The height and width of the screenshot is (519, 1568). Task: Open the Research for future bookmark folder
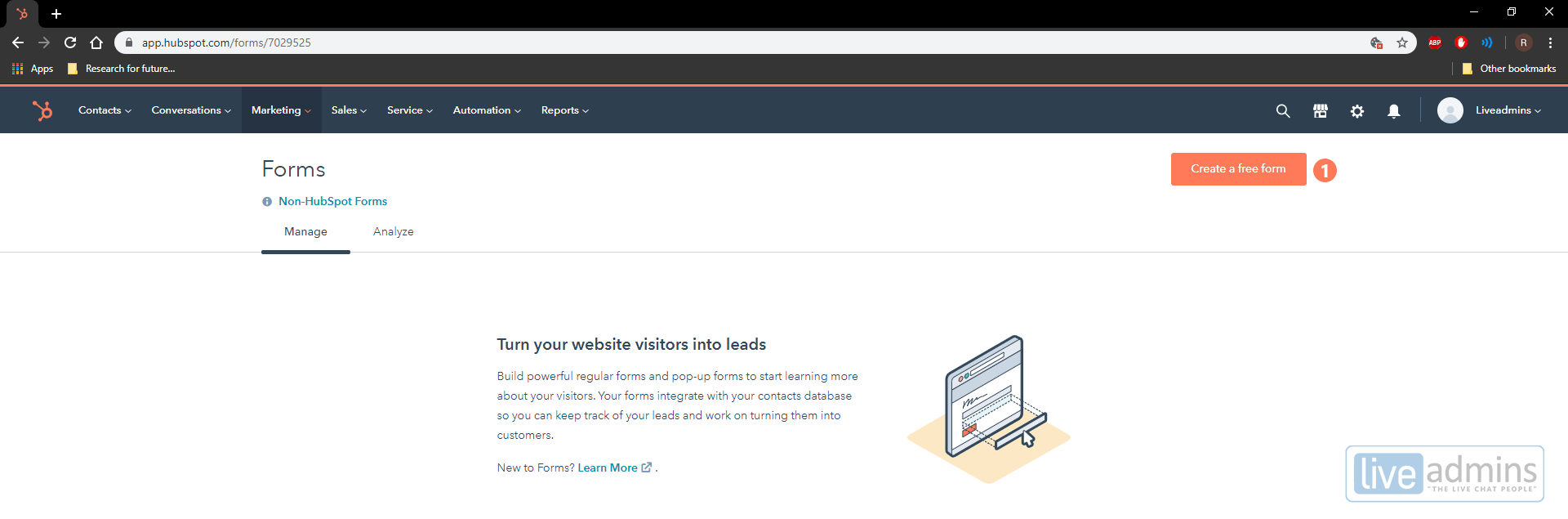[x=122, y=69]
